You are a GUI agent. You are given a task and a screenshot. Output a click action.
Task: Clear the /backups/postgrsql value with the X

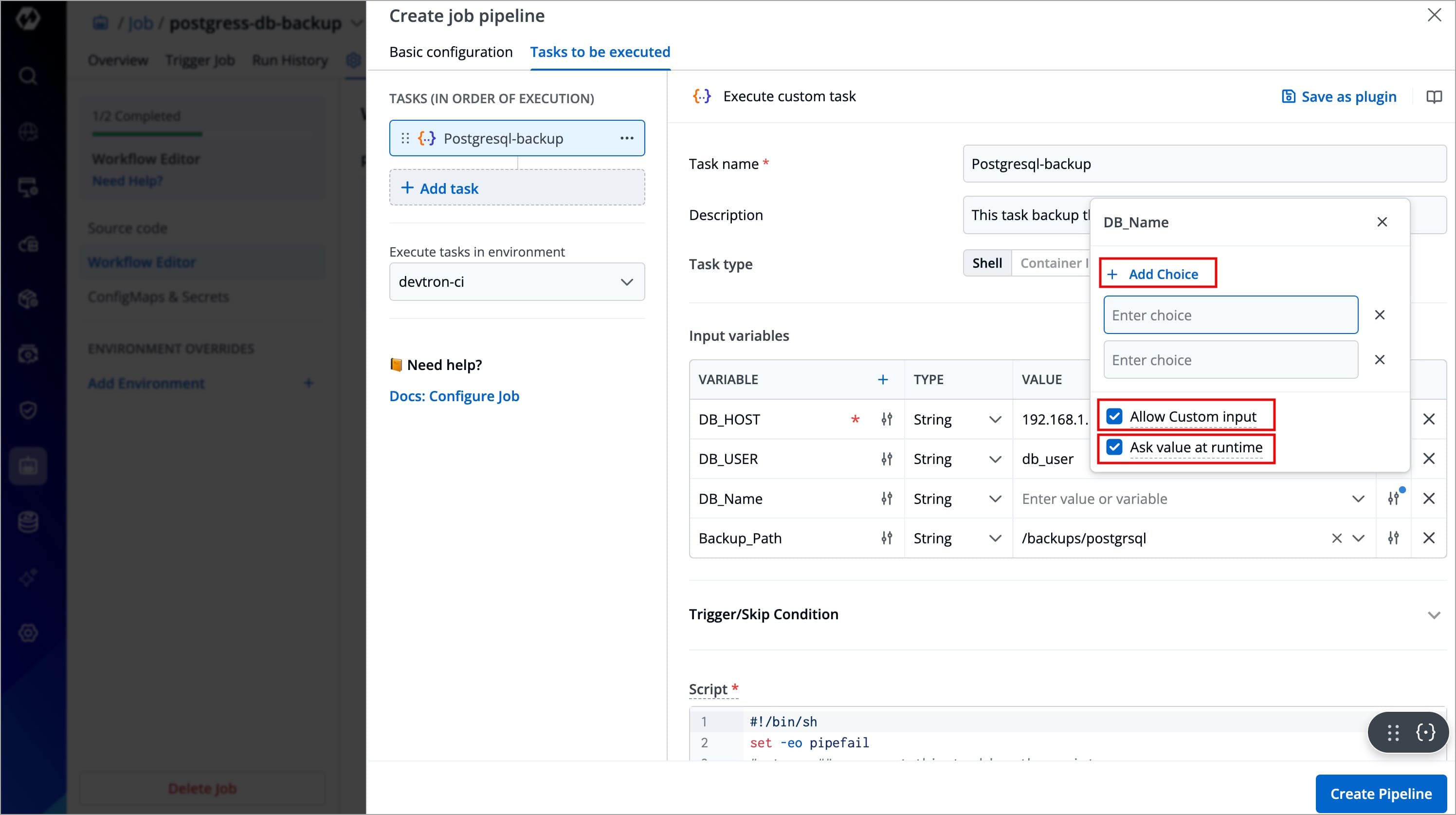(1336, 538)
